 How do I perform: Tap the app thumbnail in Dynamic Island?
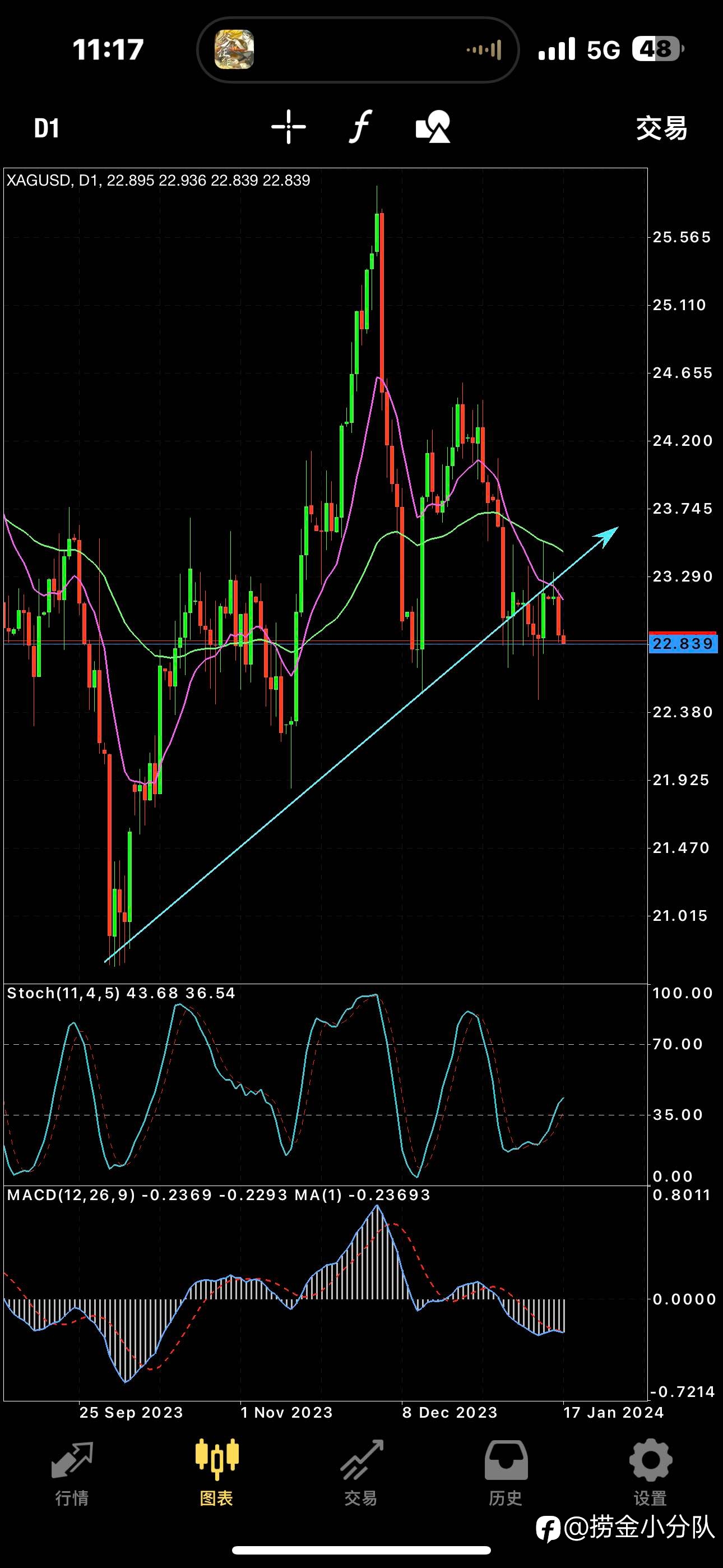(234, 49)
